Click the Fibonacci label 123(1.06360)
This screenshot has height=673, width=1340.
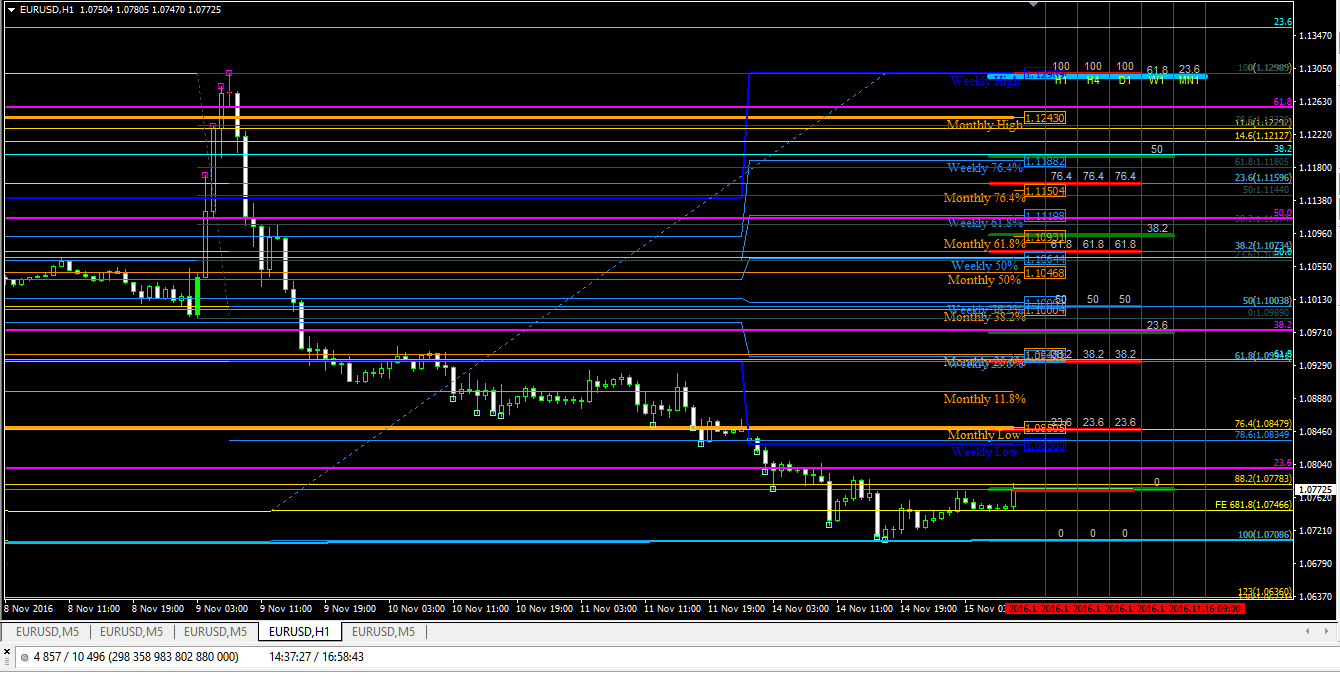pyautogui.click(x=1266, y=591)
